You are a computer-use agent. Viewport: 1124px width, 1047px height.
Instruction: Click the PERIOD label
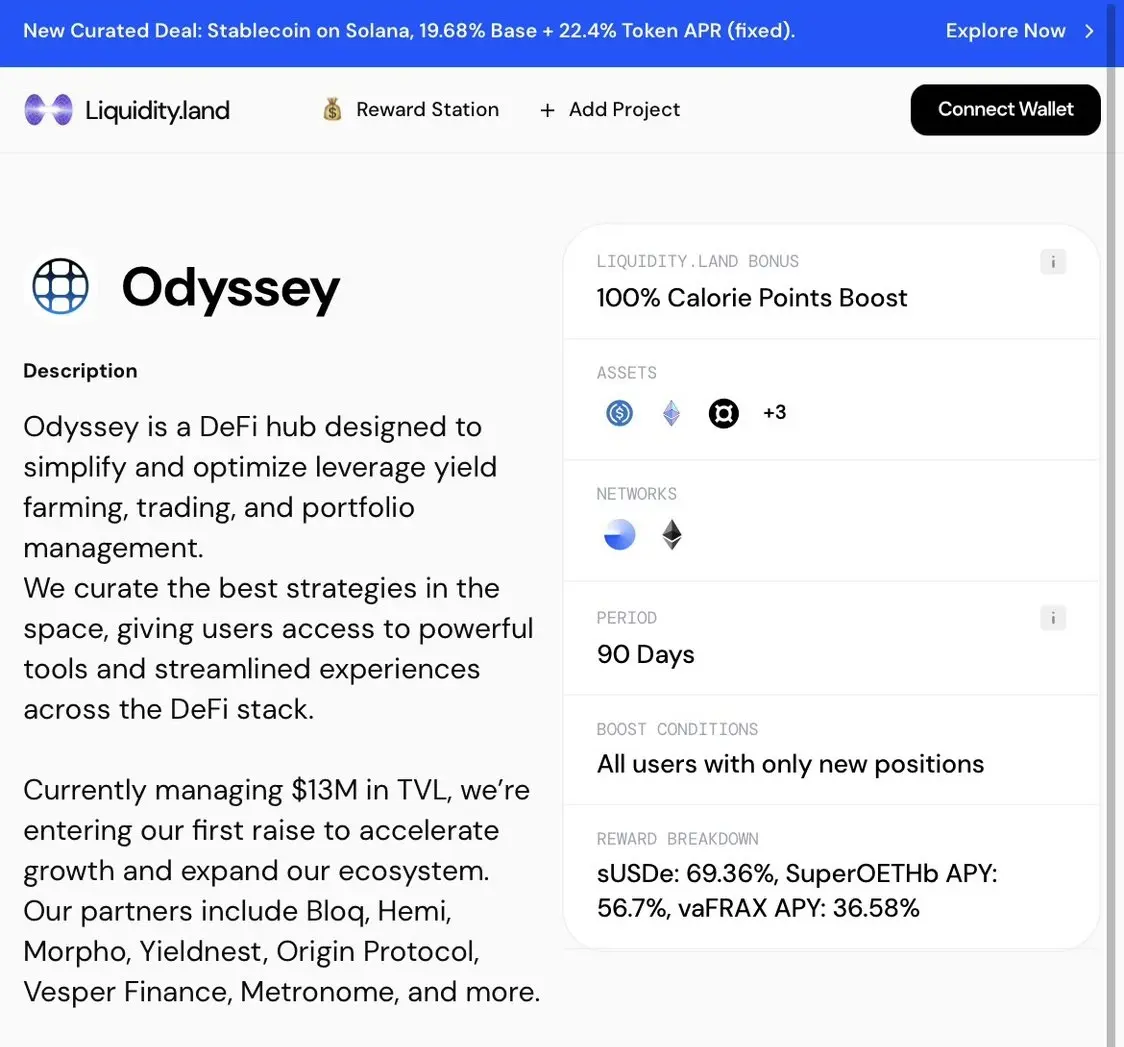tap(627, 618)
